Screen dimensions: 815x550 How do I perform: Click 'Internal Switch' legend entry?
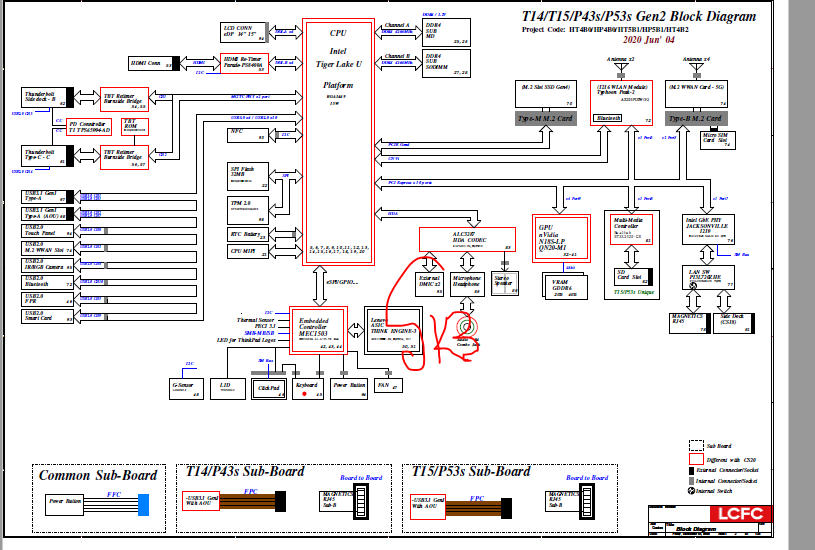click(711, 491)
